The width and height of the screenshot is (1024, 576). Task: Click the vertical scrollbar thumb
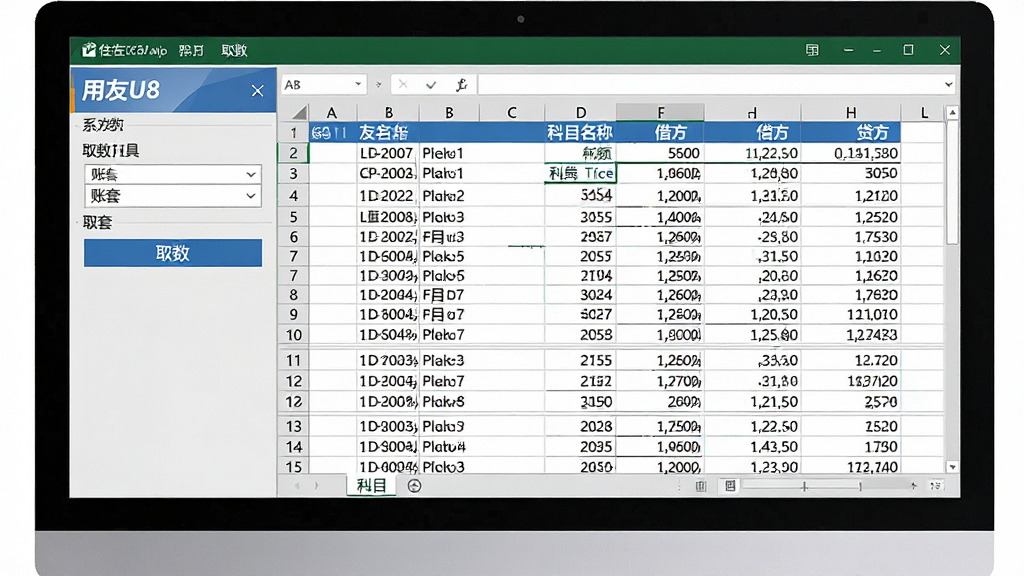click(953, 182)
